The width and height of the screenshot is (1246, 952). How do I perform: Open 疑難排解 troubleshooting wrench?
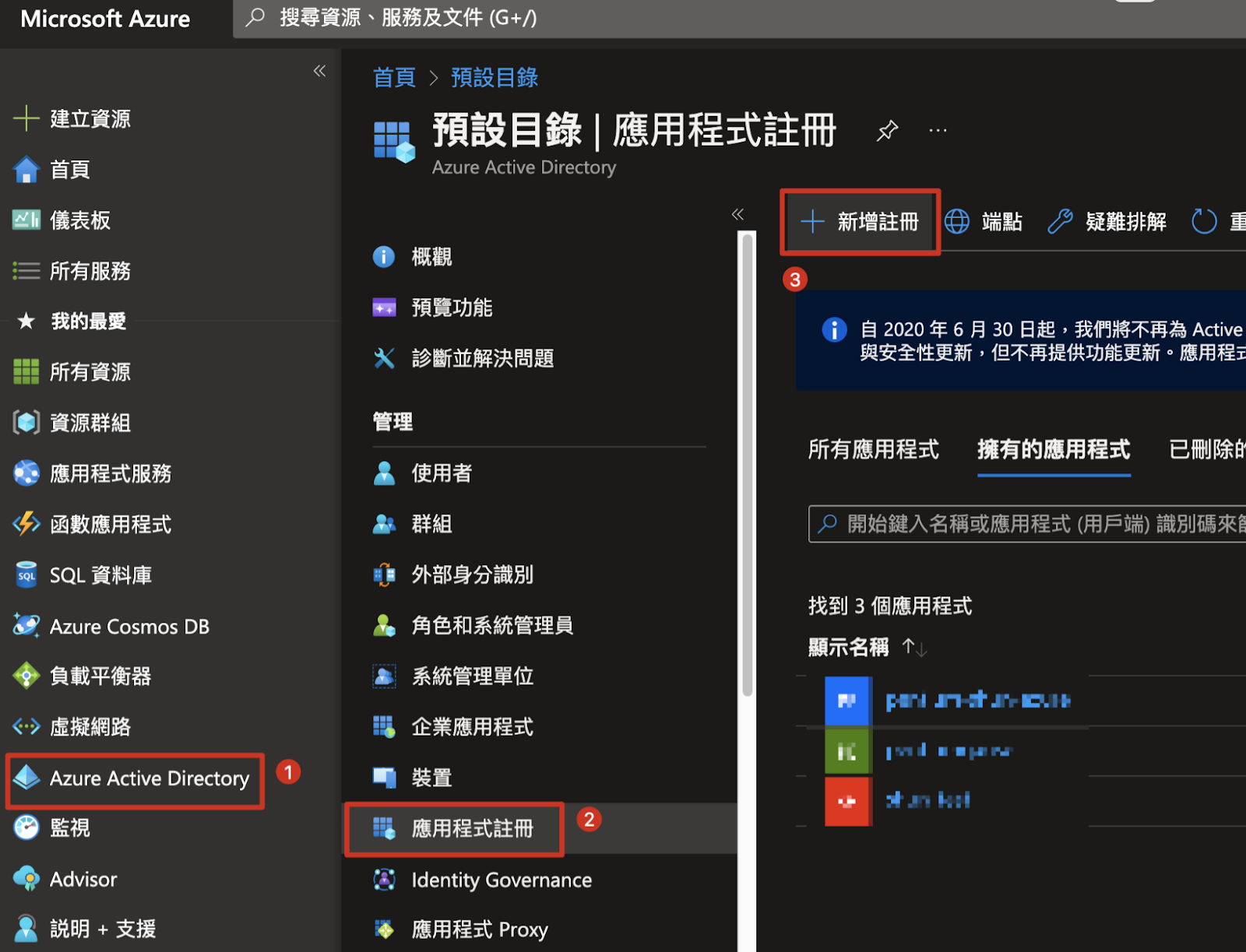click(x=1107, y=223)
